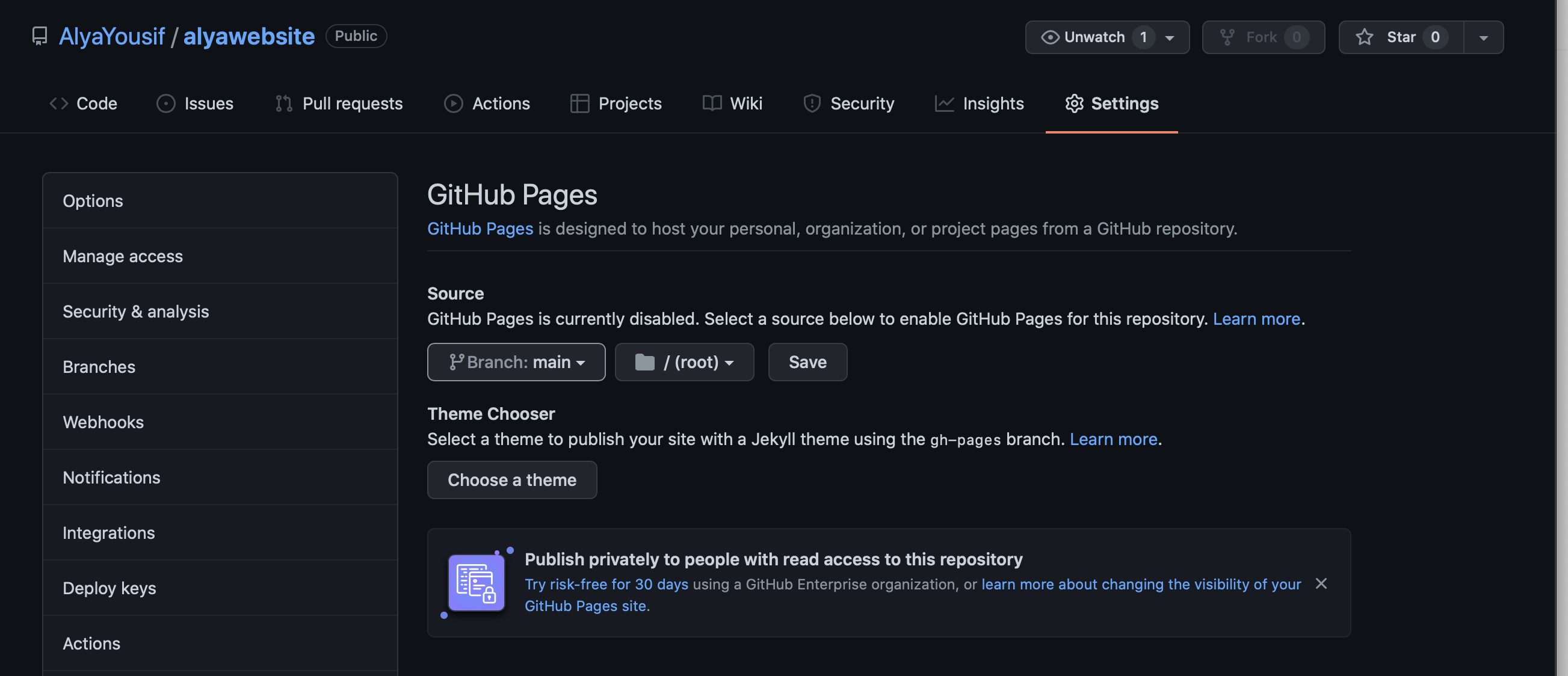The image size is (1568, 676).
Task: Open the AlyaYousif user profile link
Action: pyautogui.click(x=112, y=37)
